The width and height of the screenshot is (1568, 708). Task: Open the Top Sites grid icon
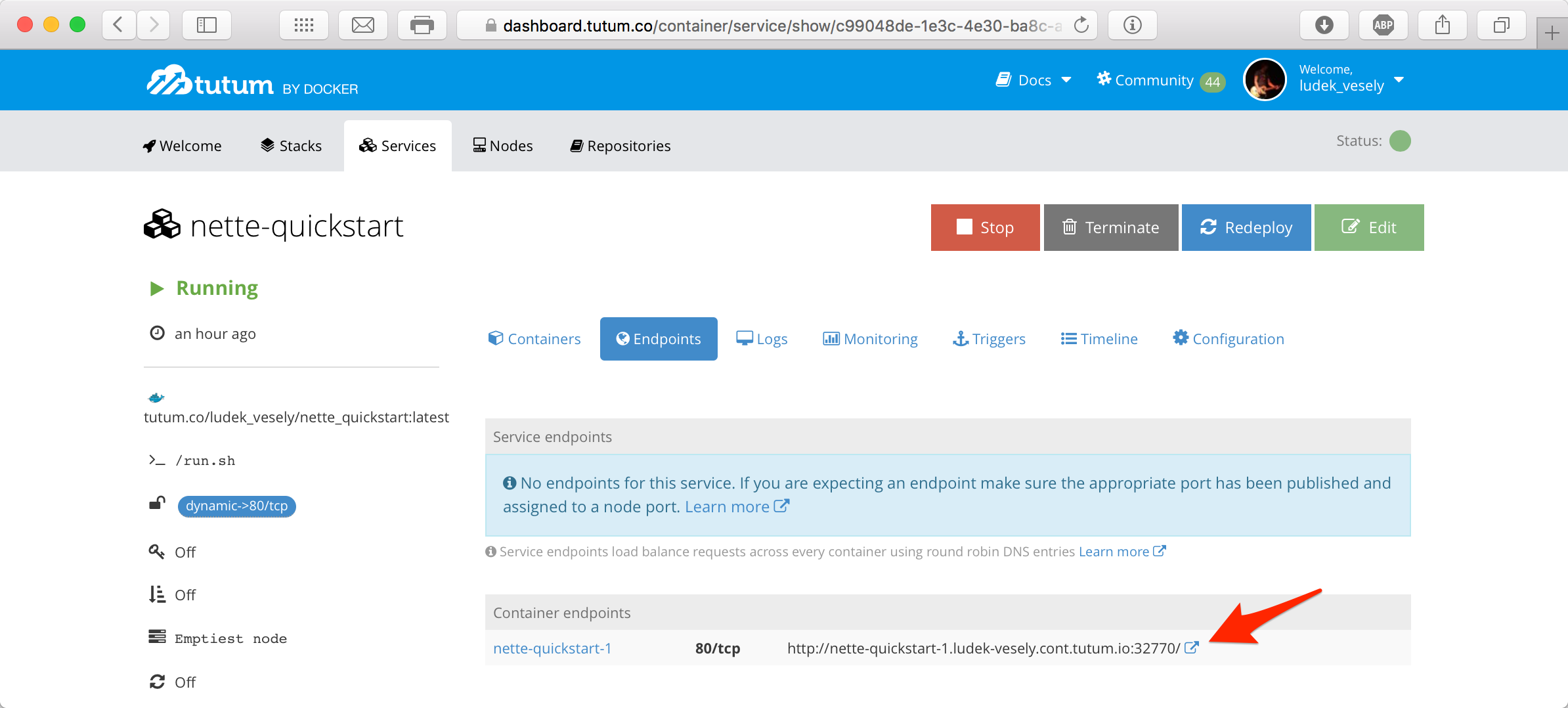pos(304,25)
